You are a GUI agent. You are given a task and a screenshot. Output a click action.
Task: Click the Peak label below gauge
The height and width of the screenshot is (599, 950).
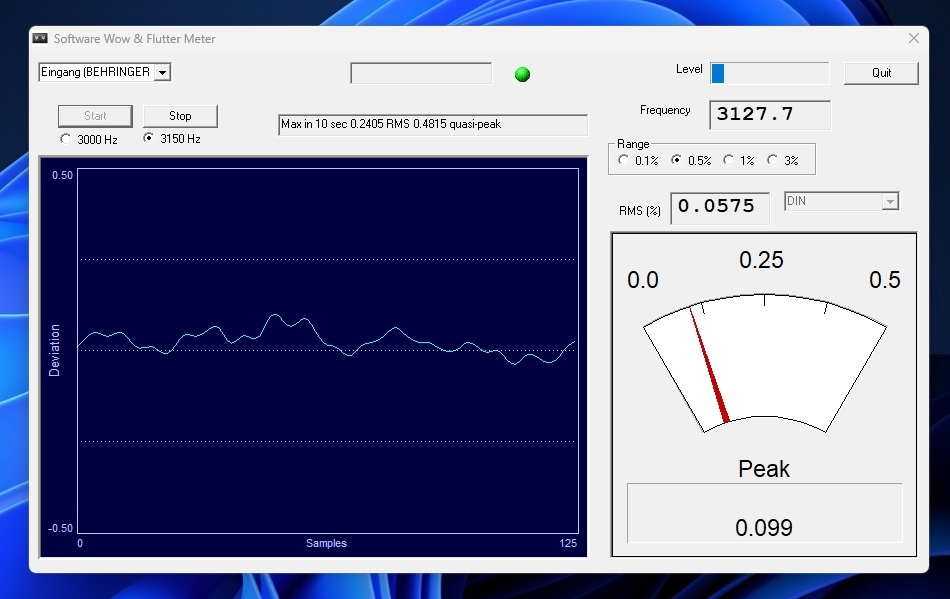(763, 469)
